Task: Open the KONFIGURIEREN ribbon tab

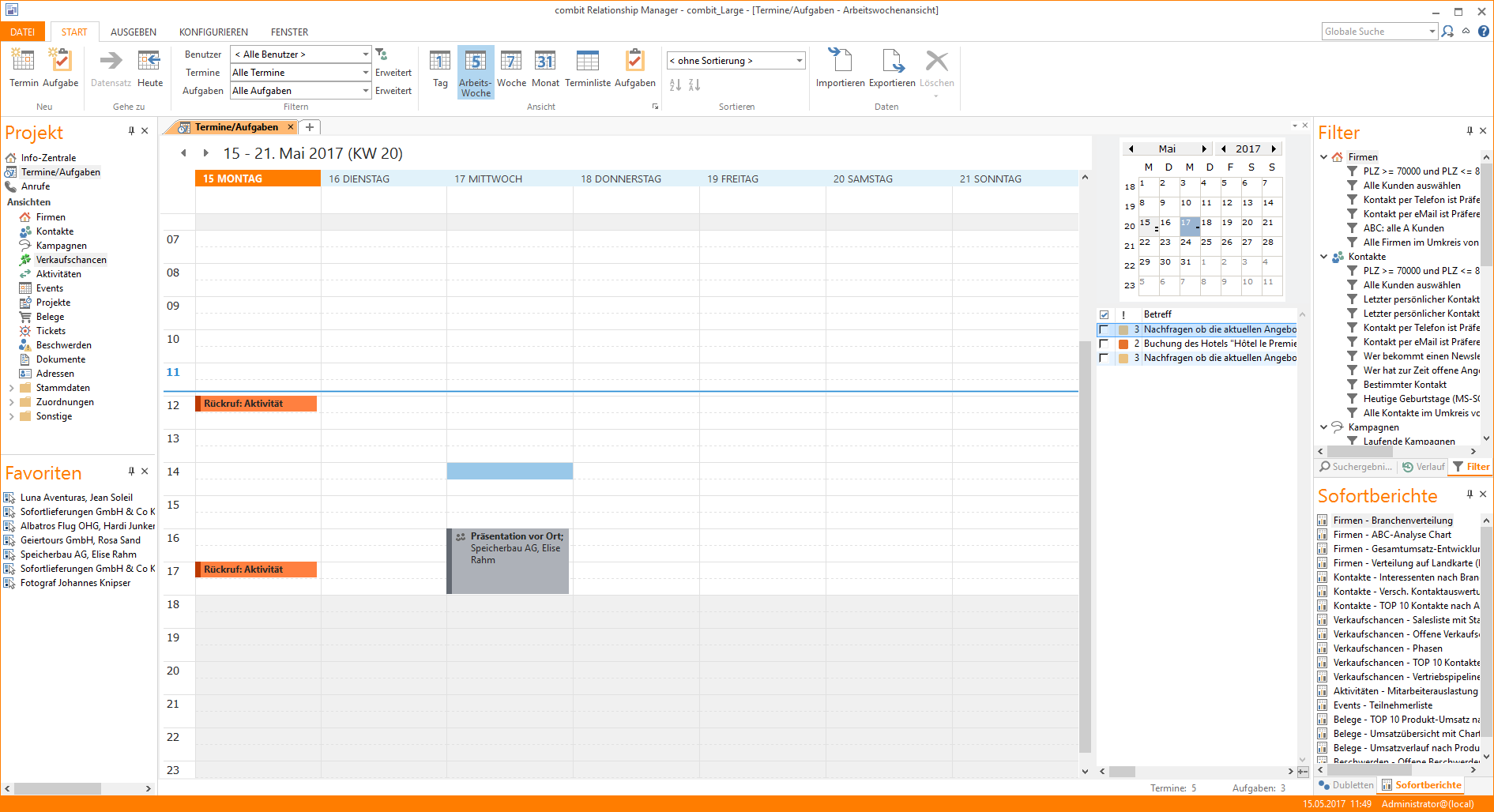Action: [x=213, y=32]
